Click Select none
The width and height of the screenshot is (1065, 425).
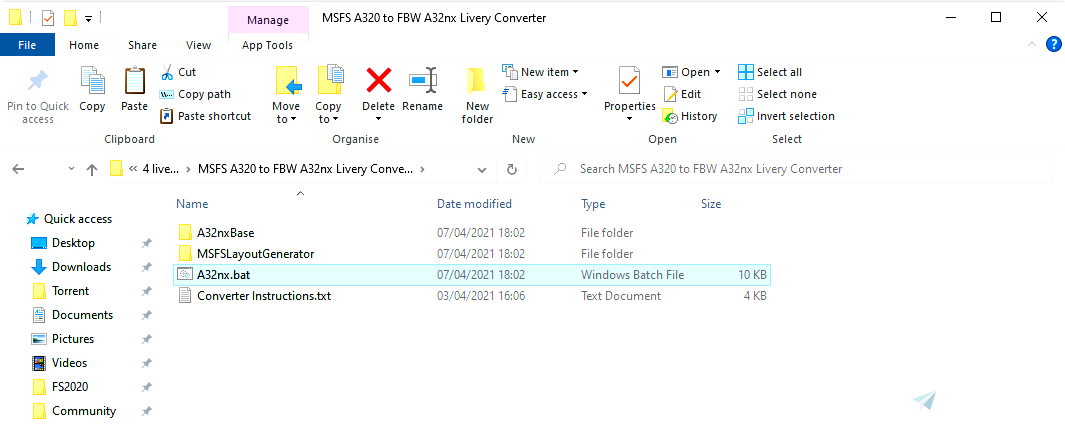tap(778, 94)
